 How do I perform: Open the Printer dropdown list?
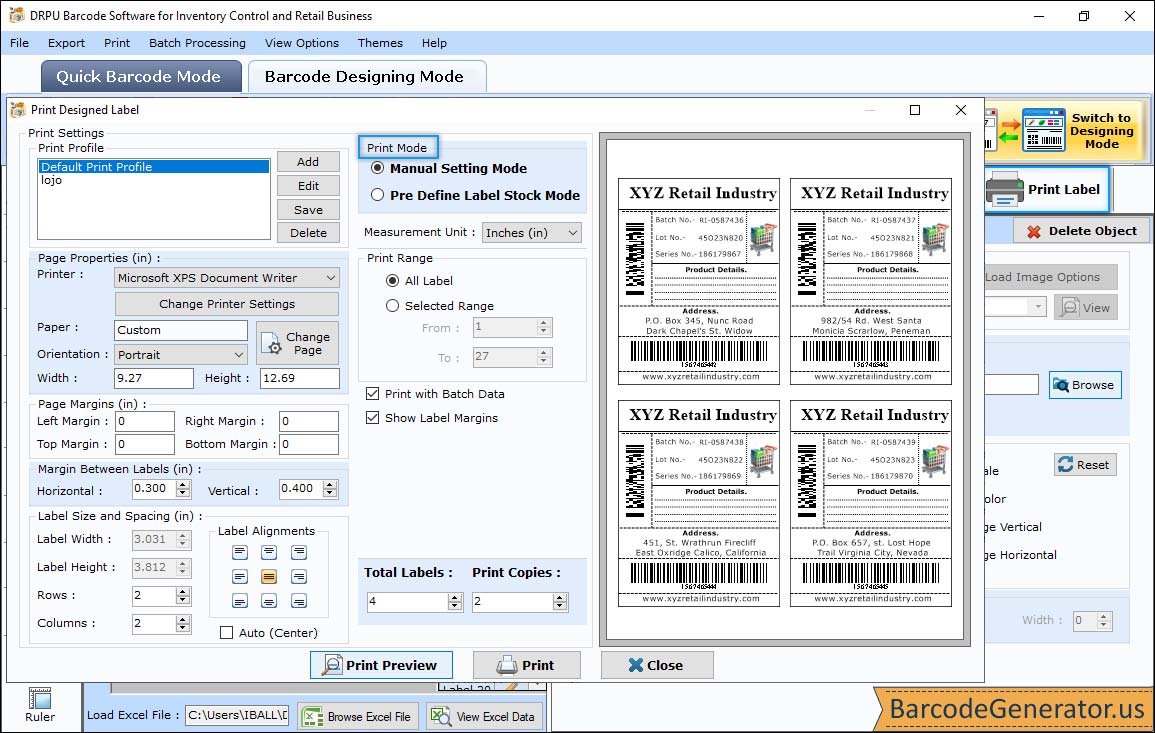click(x=331, y=278)
